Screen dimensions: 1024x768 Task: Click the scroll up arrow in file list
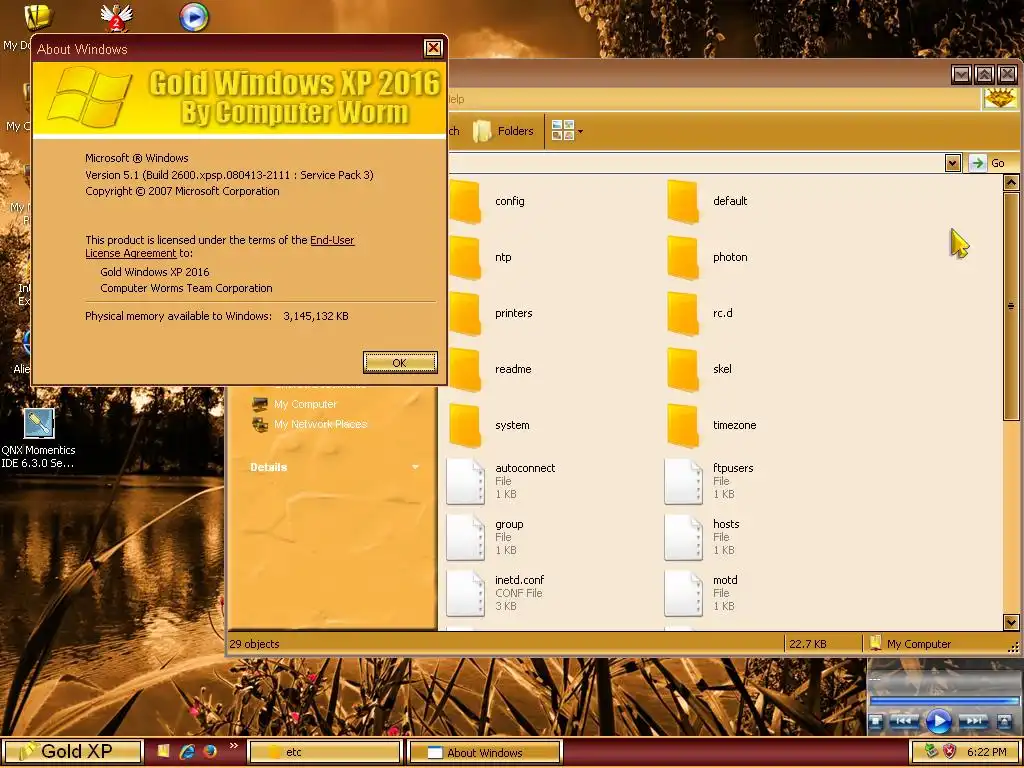pos(1011,182)
